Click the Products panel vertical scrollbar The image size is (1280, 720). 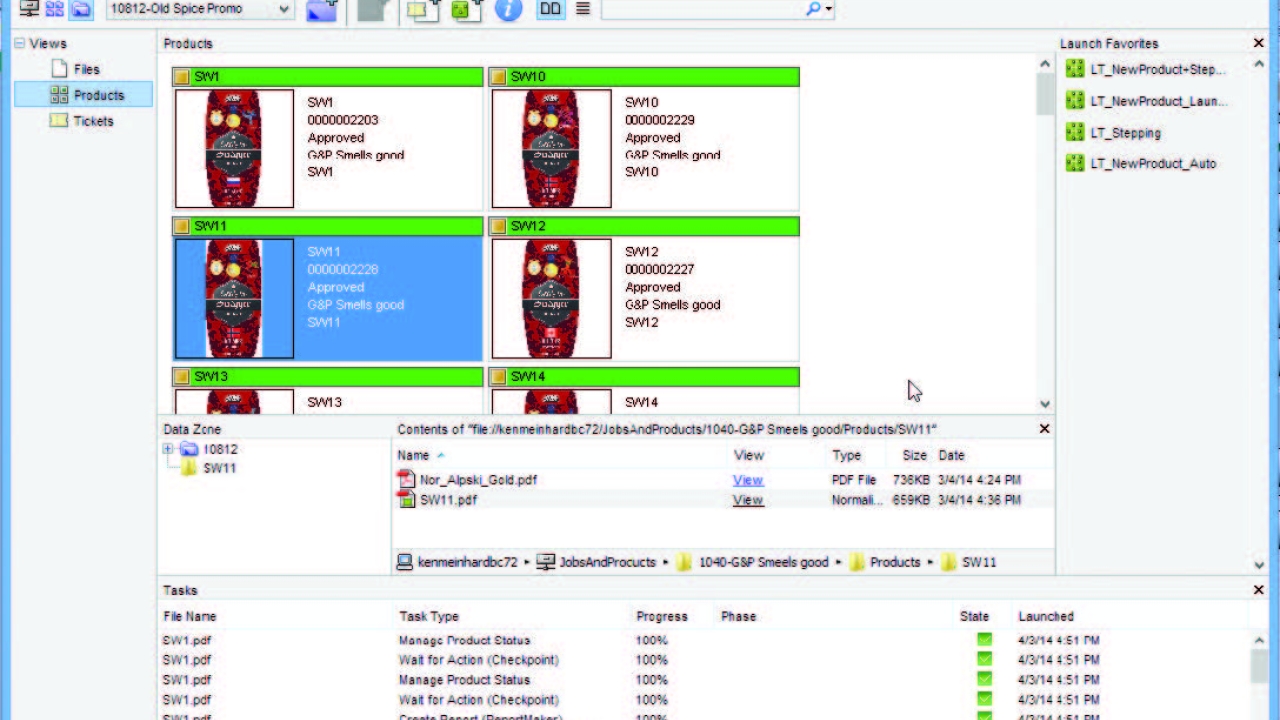(x=1045, y=95)
